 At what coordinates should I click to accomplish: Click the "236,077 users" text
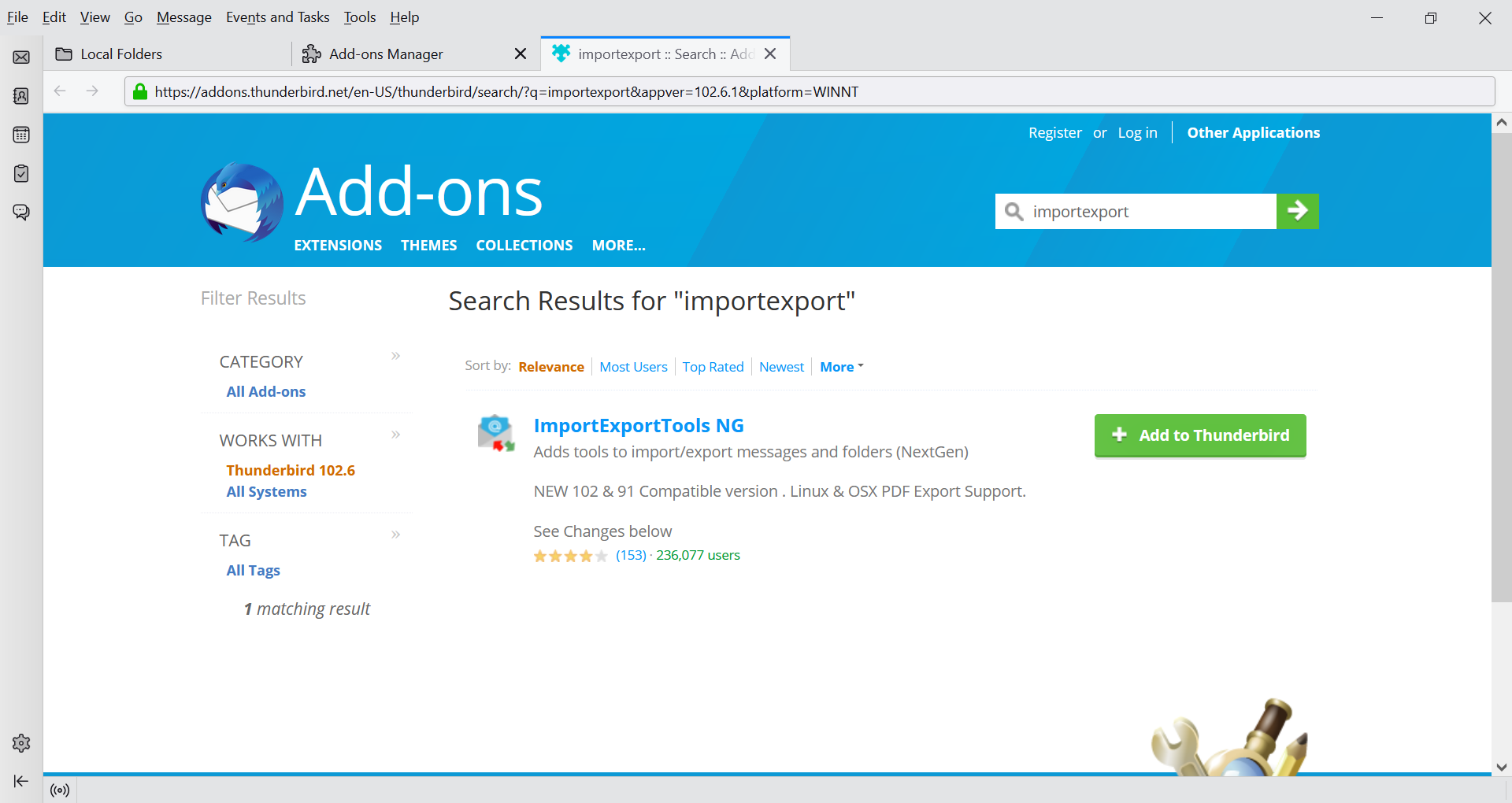coord(698,555)
